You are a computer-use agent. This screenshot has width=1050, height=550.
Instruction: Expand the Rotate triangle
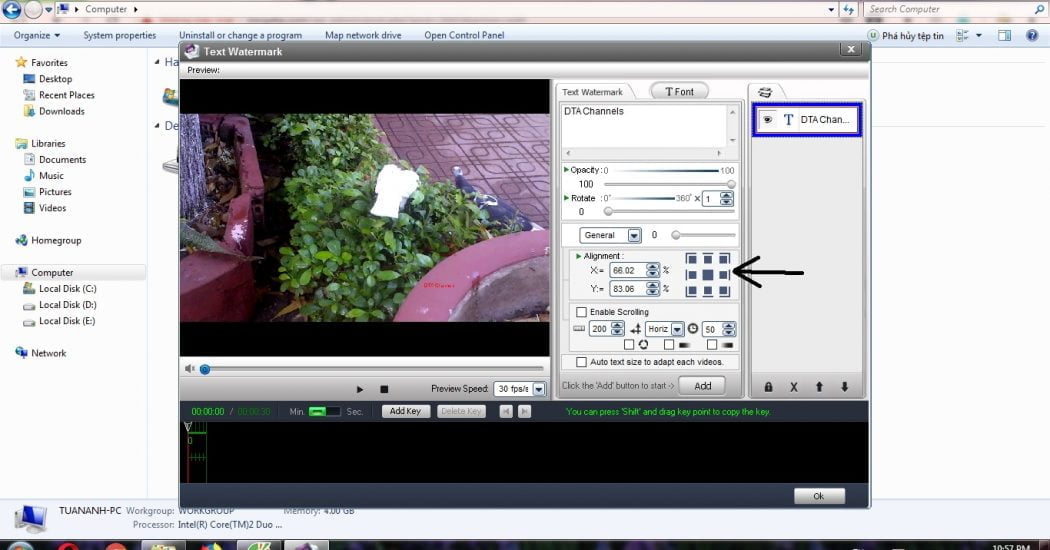[567, 198]
